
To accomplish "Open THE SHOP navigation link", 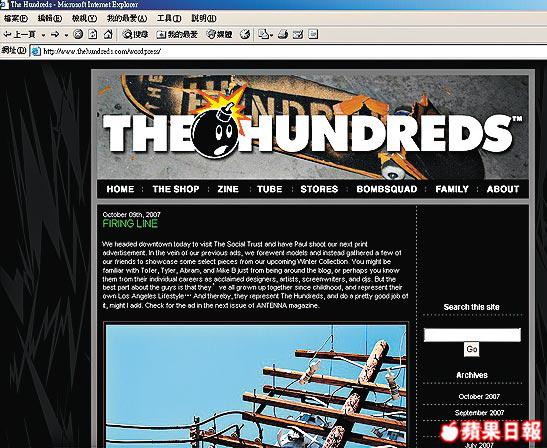I will [x=176, y=189].
